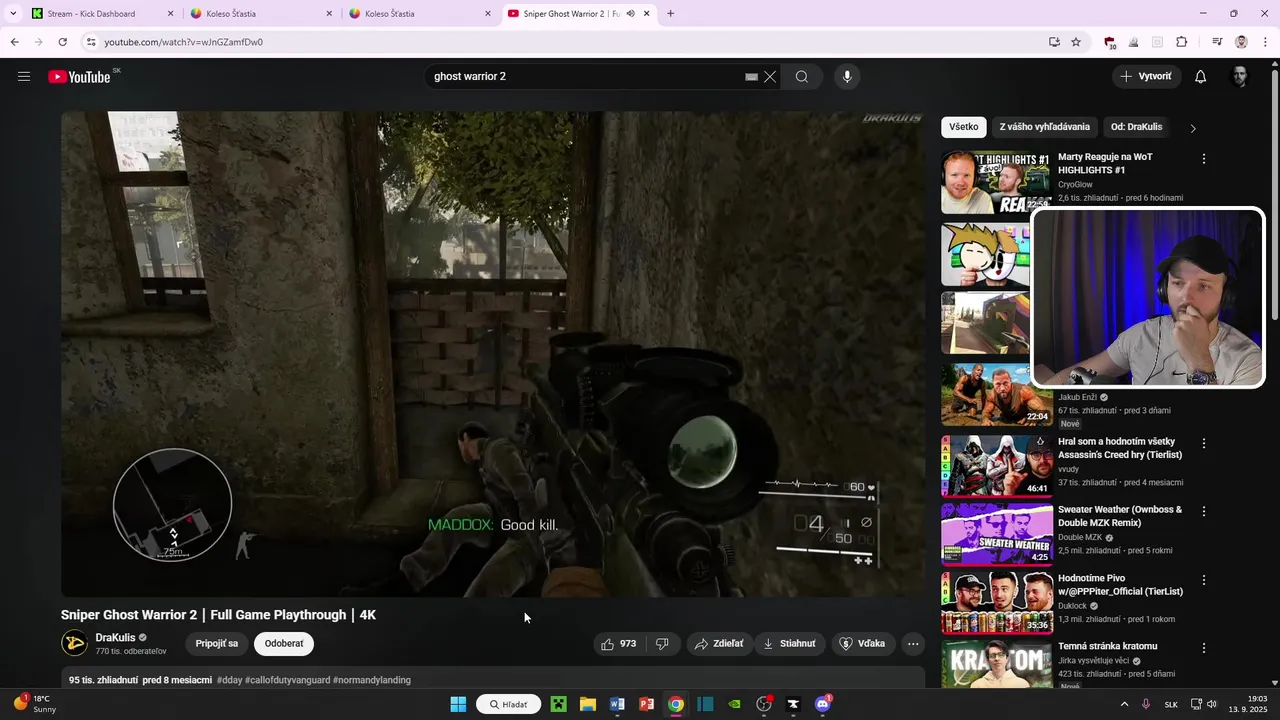Like the video with thumbs up
1280x720 pixels.
(x=619, y=644)
